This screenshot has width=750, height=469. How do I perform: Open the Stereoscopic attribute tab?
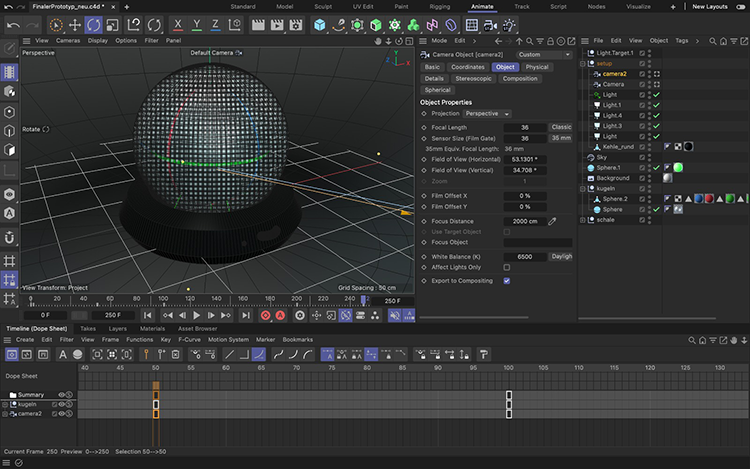[472, 78]
